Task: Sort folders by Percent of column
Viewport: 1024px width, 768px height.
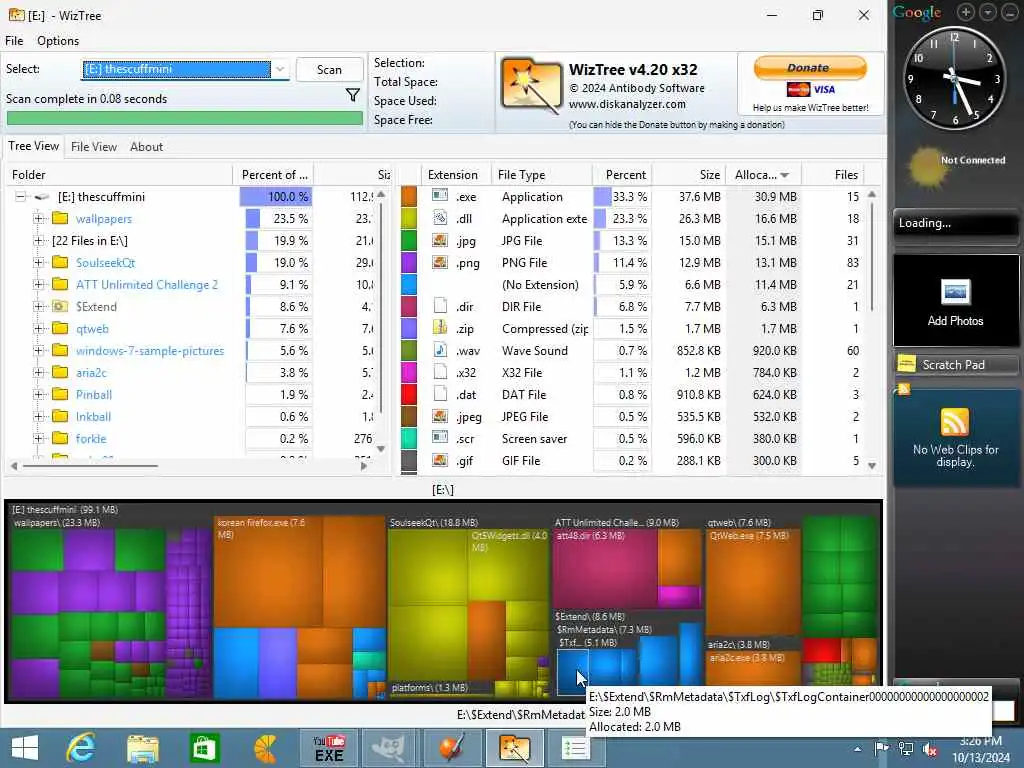Action: [x=274, y=174]
